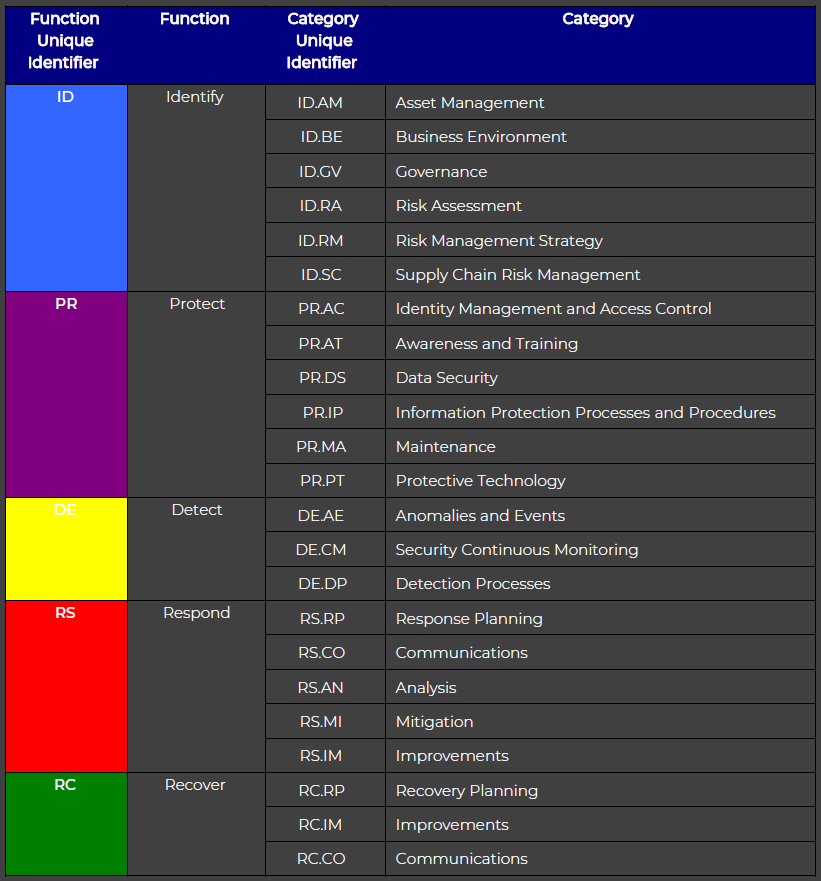Select the DE.AE identifier cell
The image size is (821, 881).
coord(325,515)
